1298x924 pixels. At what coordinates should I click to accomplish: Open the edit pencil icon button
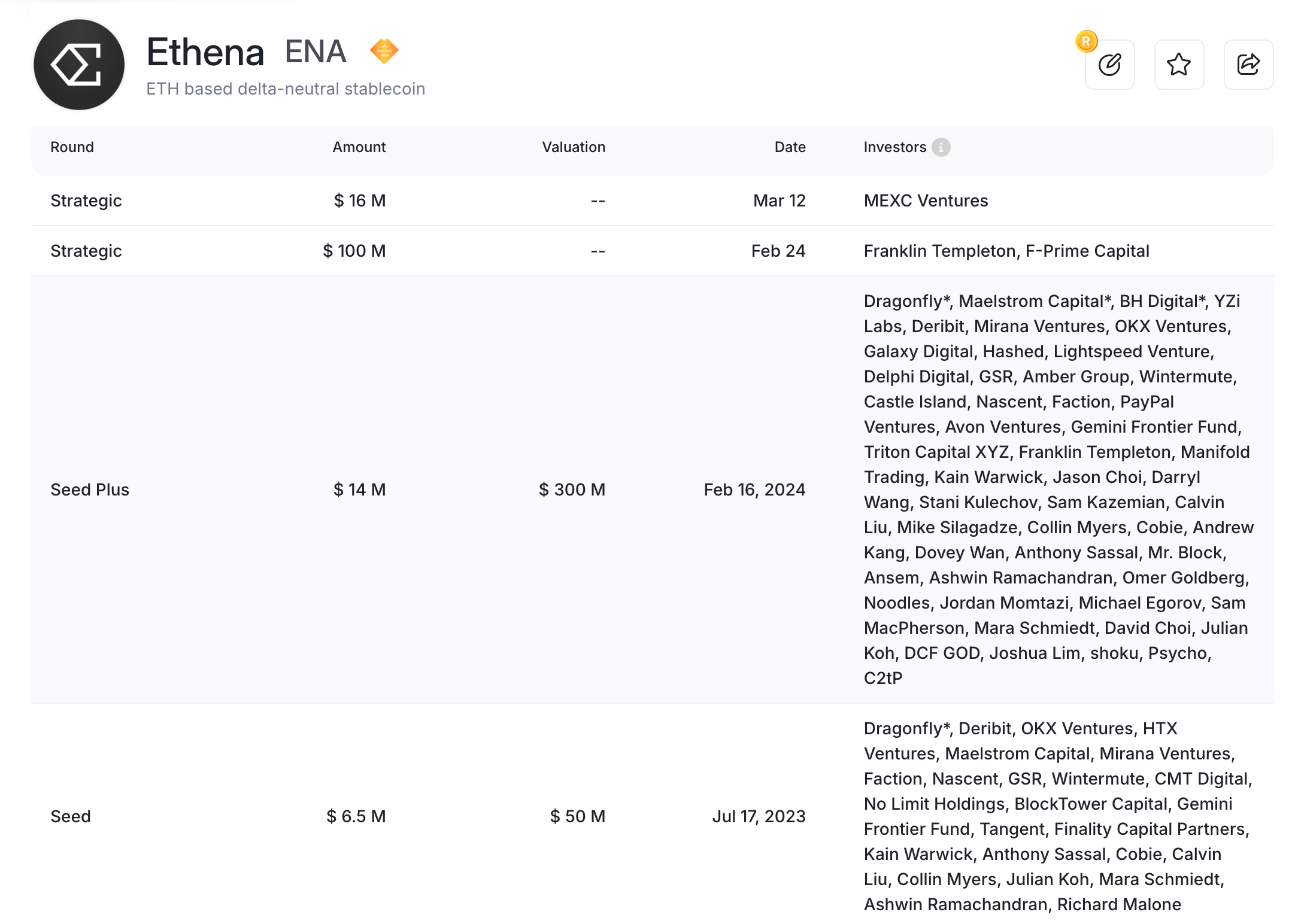(x=1109, y=65)
